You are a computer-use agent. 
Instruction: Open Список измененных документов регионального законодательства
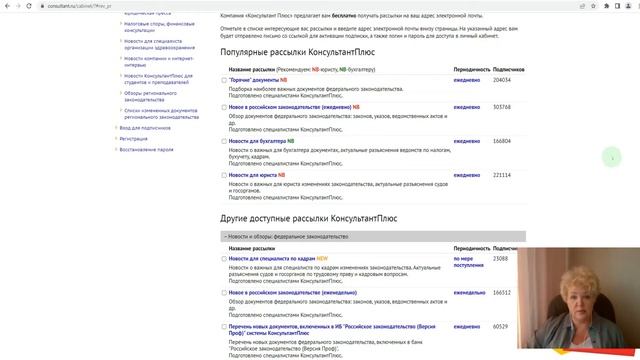161,114
